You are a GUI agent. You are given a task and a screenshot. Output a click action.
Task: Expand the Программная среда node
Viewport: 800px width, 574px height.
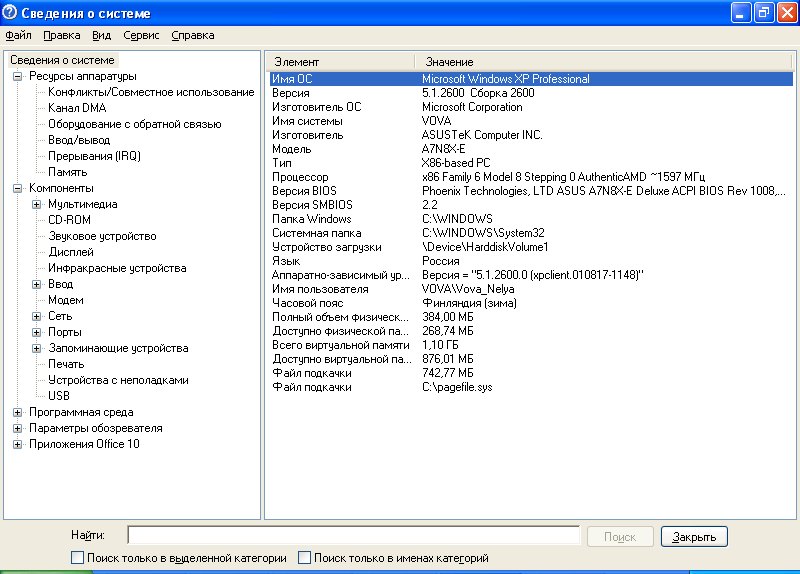pos(17,412)
